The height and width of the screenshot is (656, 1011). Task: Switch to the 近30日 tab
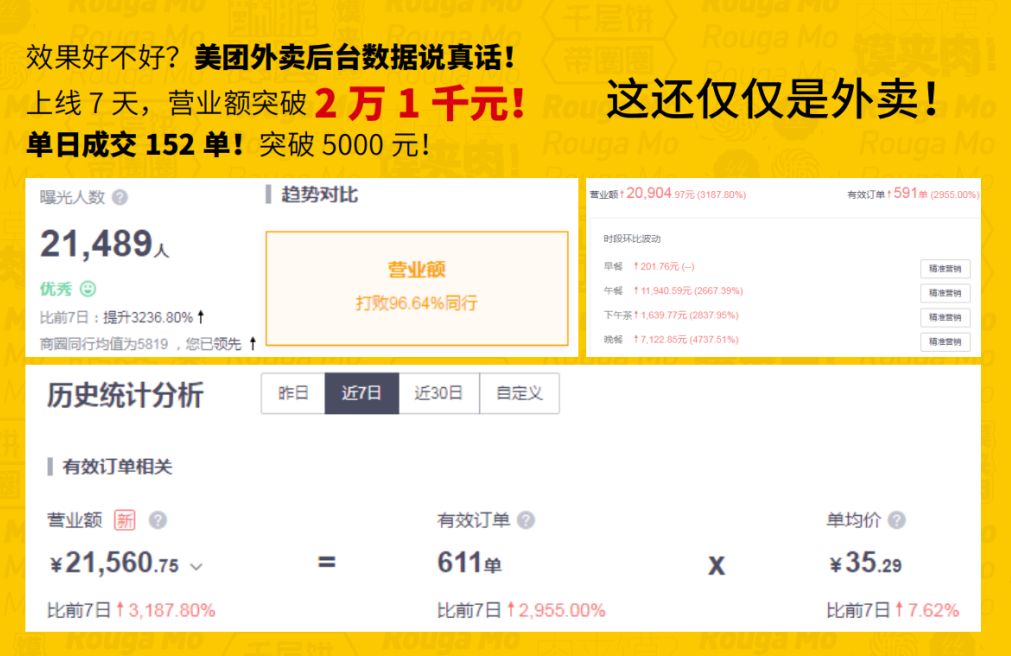[x=439, y=393]
